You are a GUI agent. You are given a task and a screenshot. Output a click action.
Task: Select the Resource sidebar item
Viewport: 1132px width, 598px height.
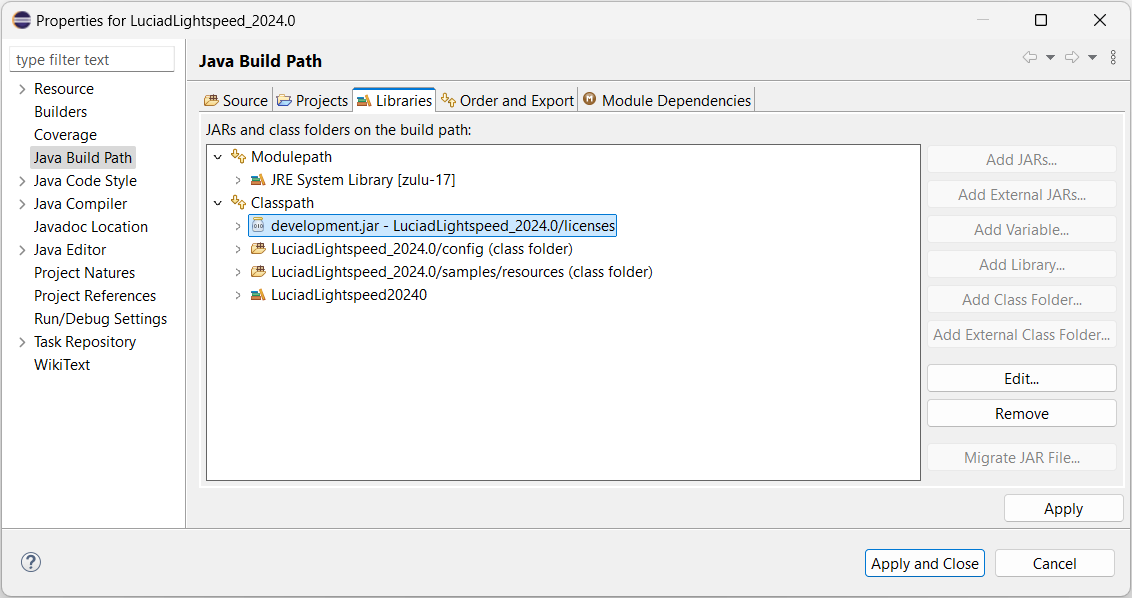point(64,89)
